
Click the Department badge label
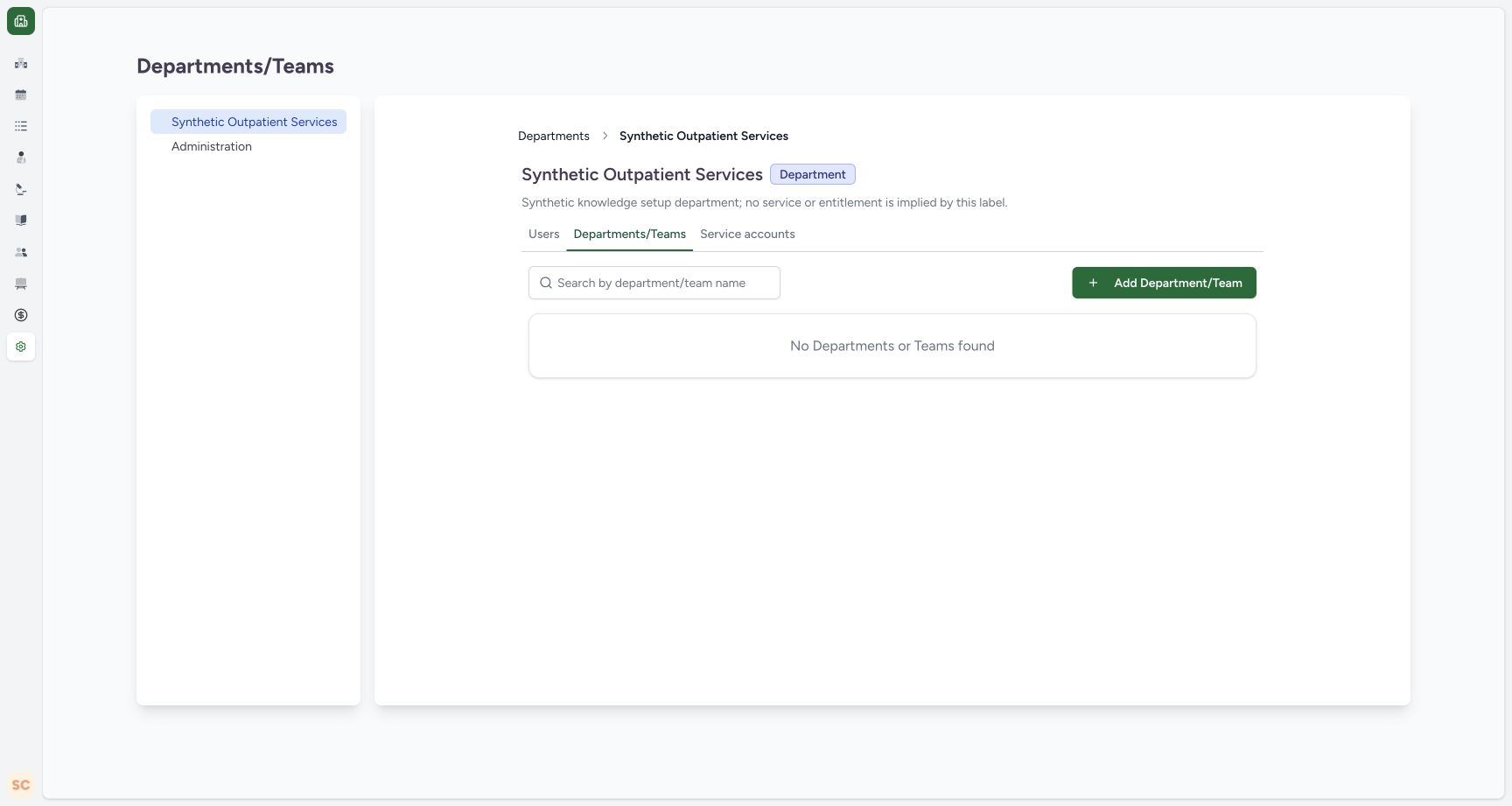click(813, 174)
